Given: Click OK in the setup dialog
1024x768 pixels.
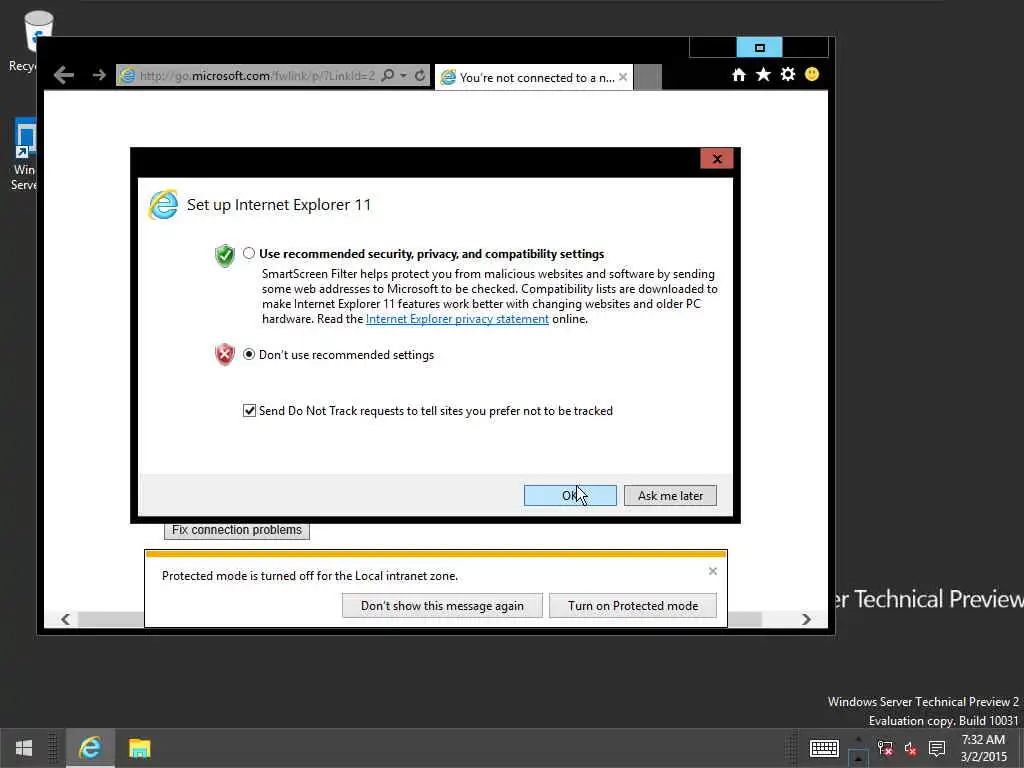Looking at the screenshot, I should click(x=570, y=496).
